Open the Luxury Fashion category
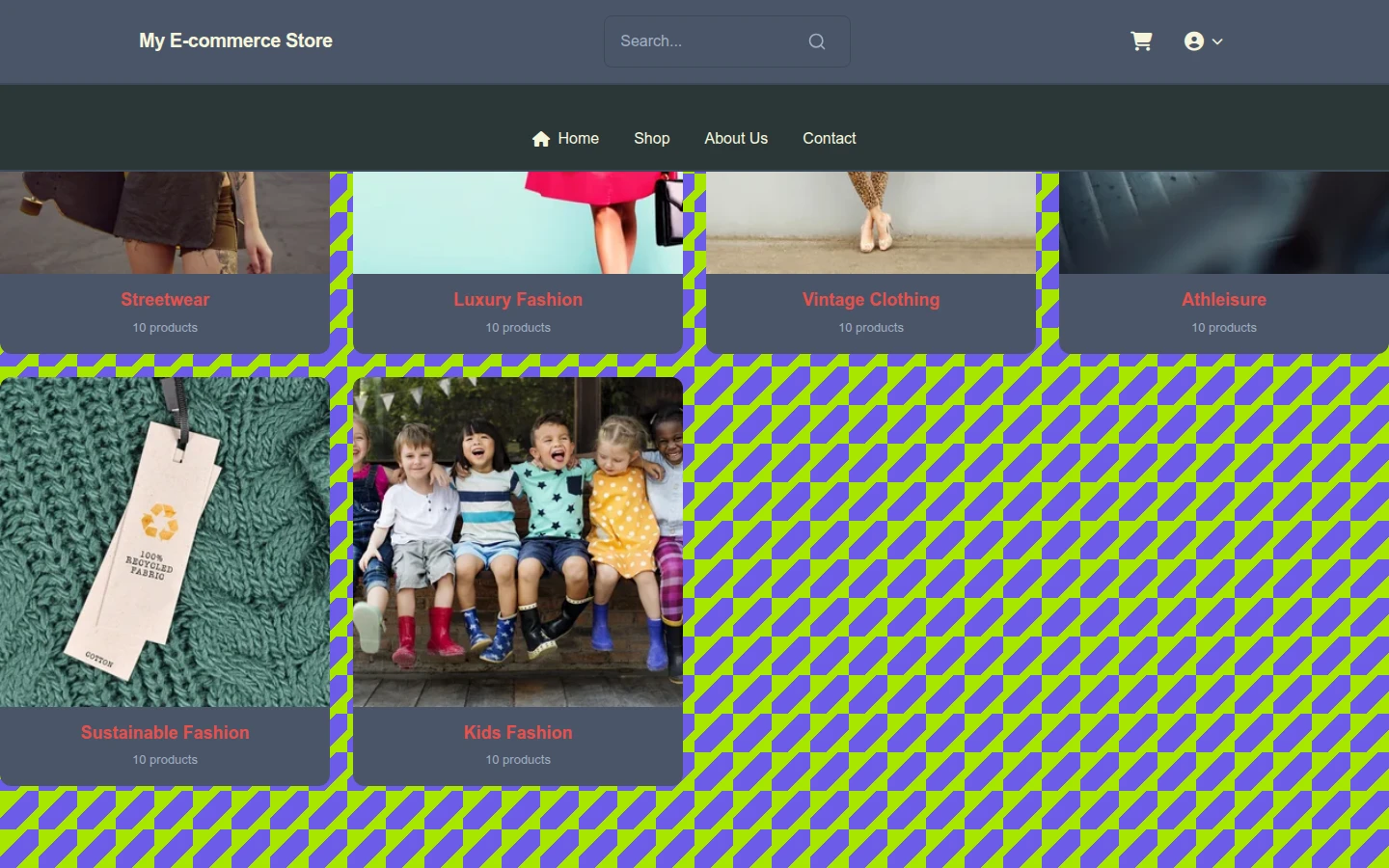 [518, 299]
